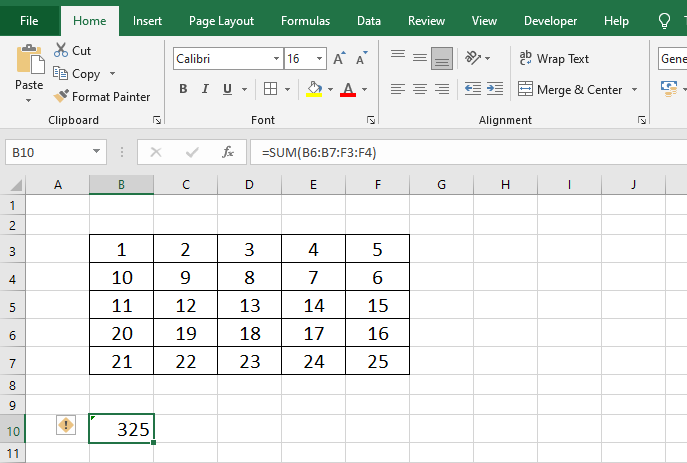Viewport: 687px width, 463px height.
Task: Select column B header
Action: point(121,184)
